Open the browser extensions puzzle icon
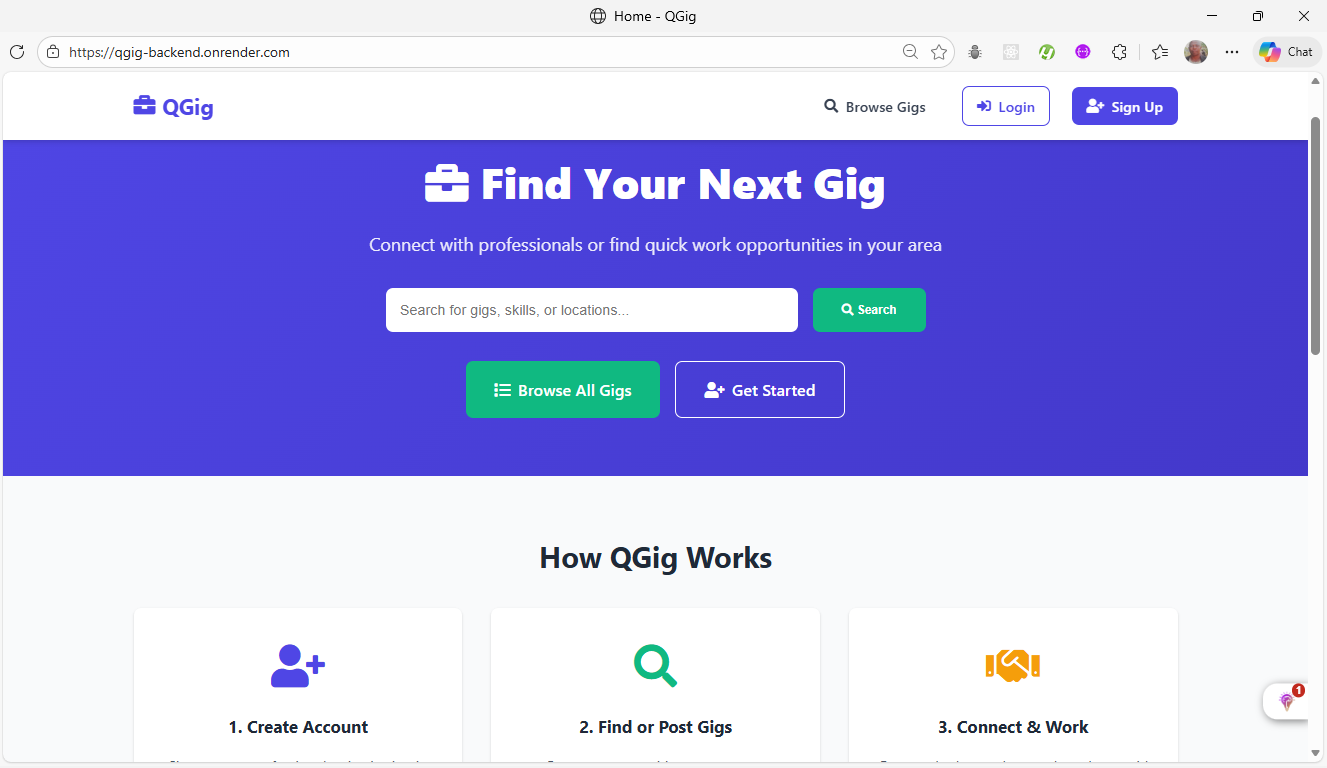 click(x=1119, y=52)
